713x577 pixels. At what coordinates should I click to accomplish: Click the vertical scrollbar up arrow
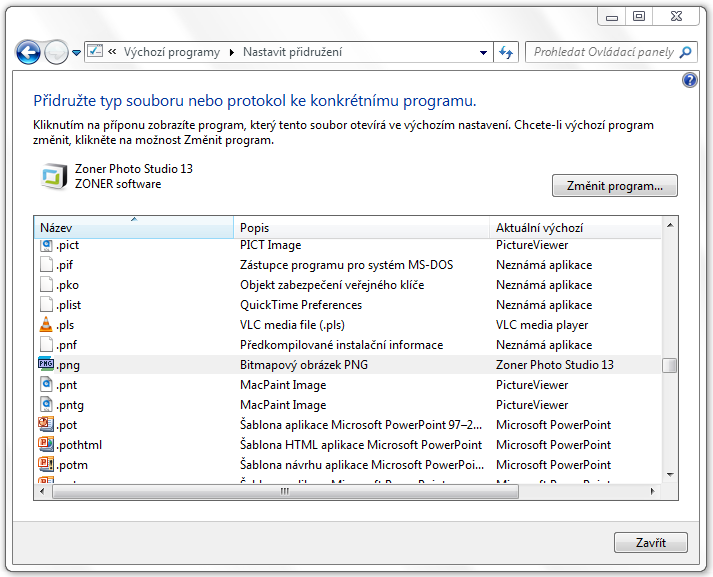point(670,226)
